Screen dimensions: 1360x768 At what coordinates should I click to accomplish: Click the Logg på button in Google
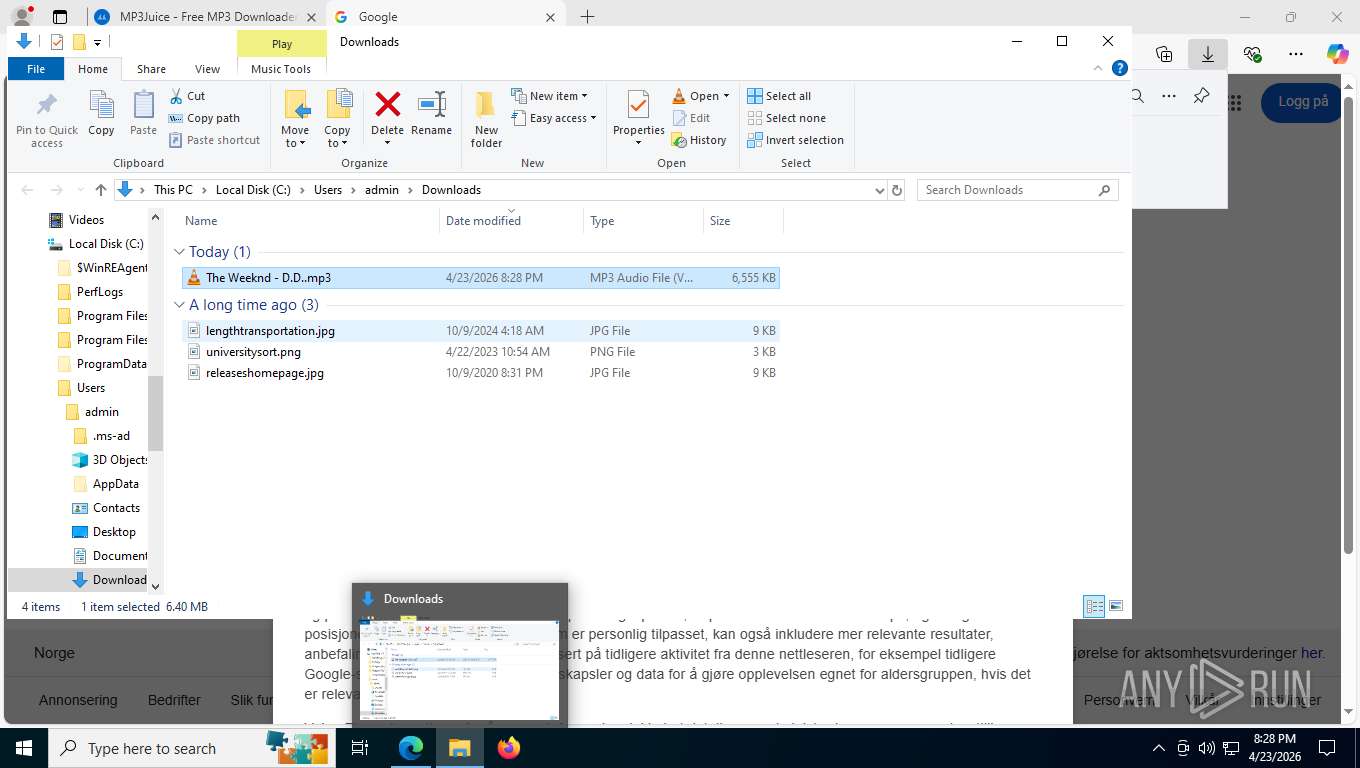(1303, 101)
